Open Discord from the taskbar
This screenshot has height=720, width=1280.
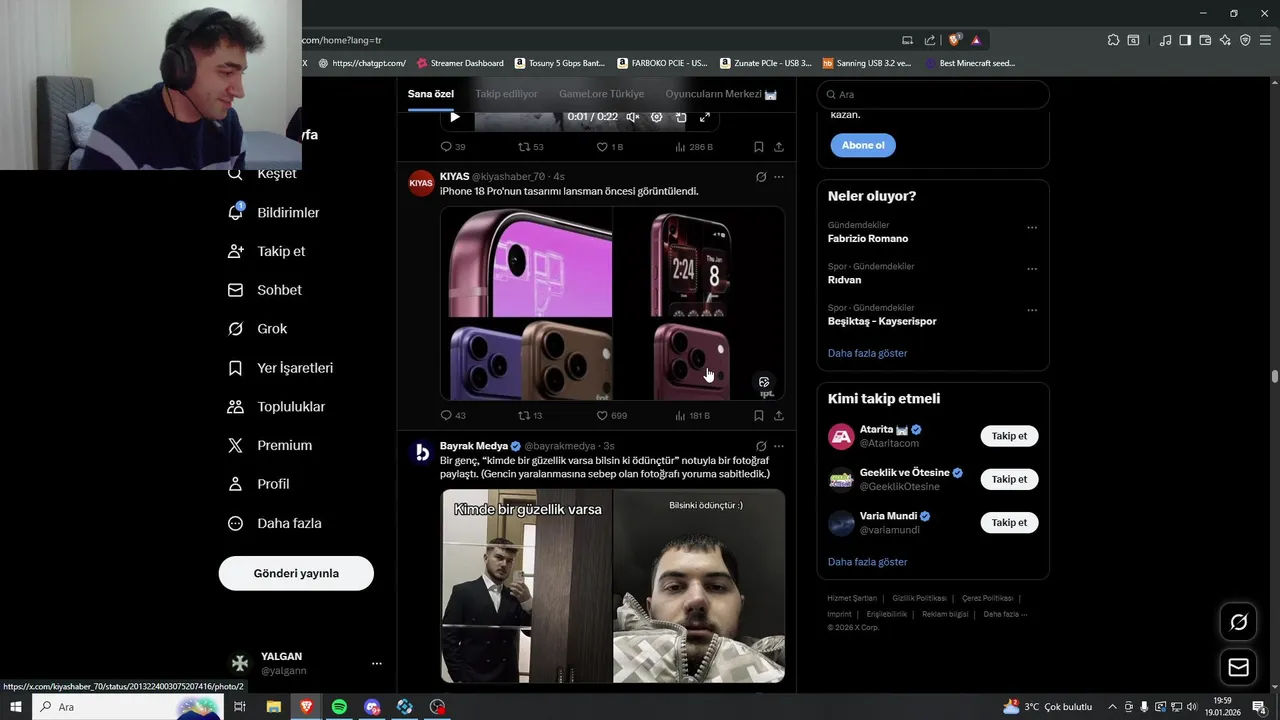[372, 707]
